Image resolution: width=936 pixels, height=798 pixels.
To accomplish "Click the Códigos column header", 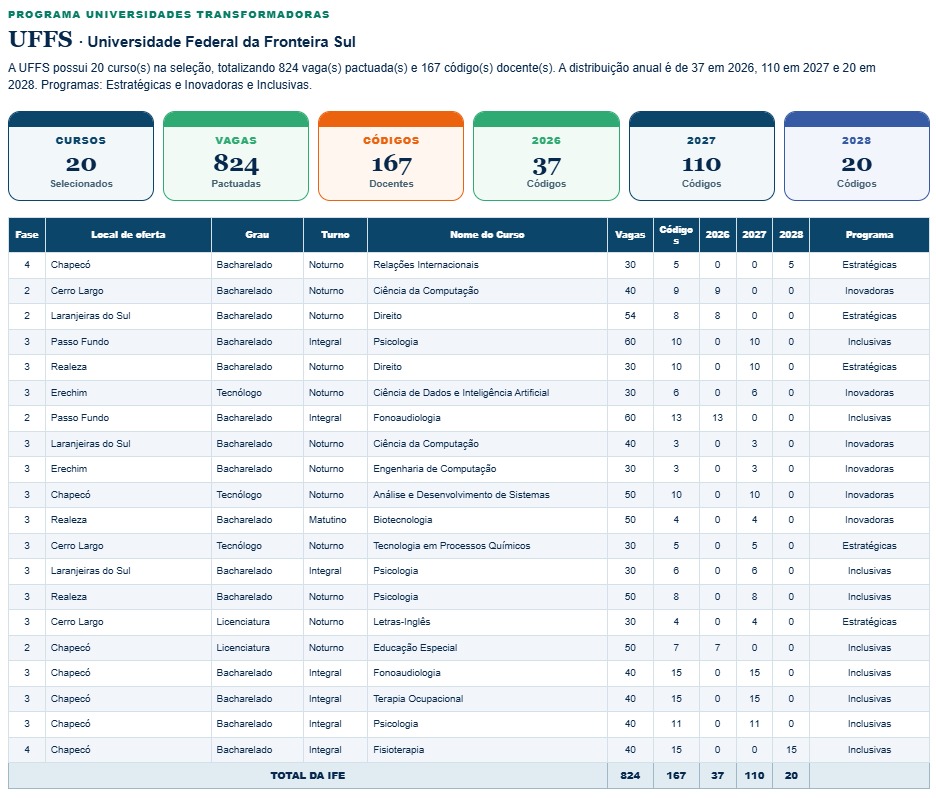I will (676, 235).
